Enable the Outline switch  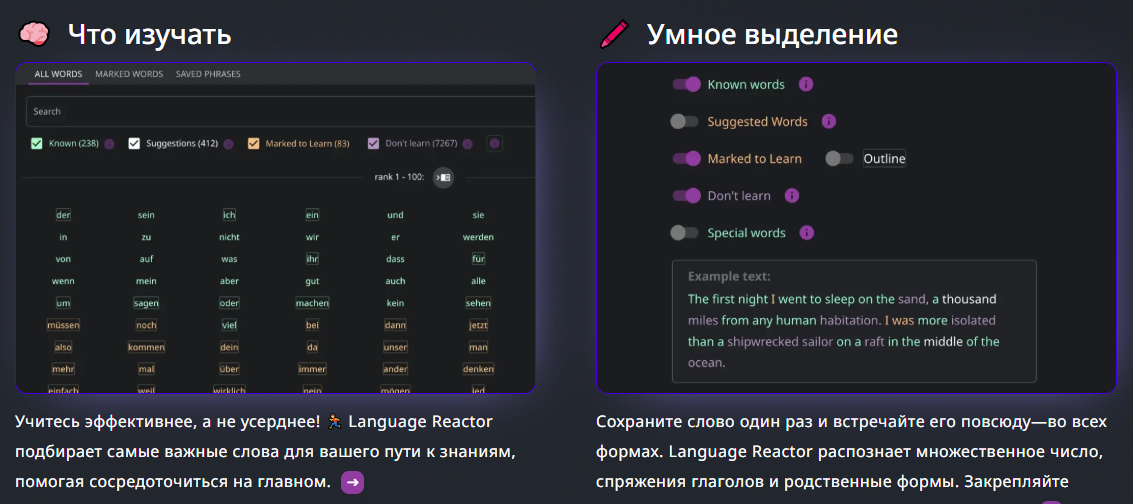[x=839, y=159]
